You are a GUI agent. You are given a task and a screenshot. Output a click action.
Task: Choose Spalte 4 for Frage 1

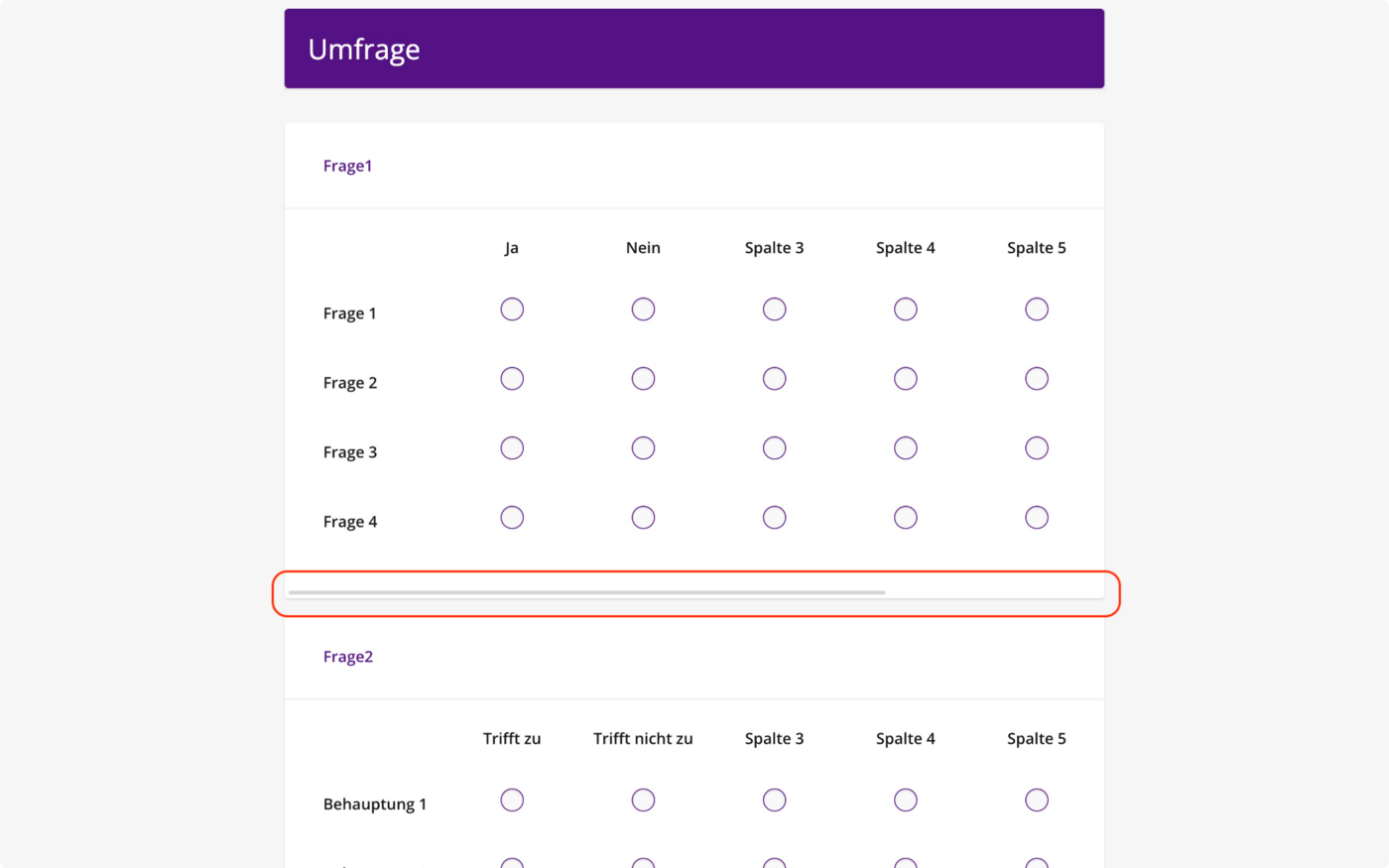pos(905,310)
